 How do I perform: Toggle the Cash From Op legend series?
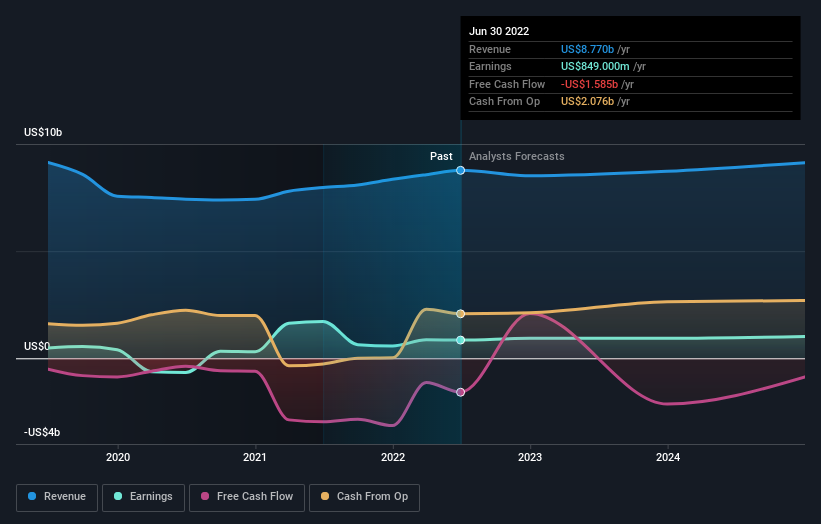(364, 497)
